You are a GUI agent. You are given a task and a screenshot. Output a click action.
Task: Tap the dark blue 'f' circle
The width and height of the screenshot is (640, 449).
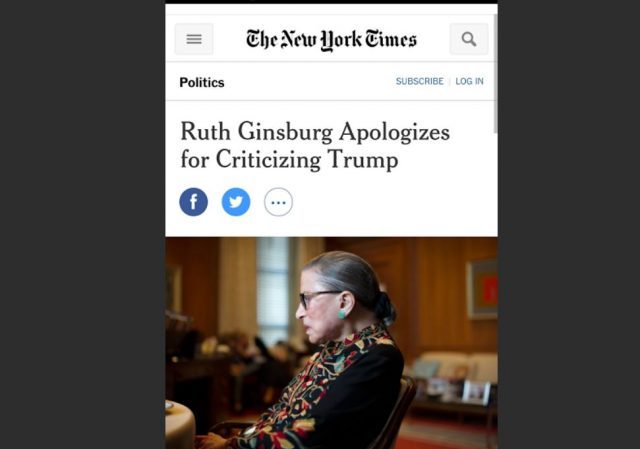point(193,202)
